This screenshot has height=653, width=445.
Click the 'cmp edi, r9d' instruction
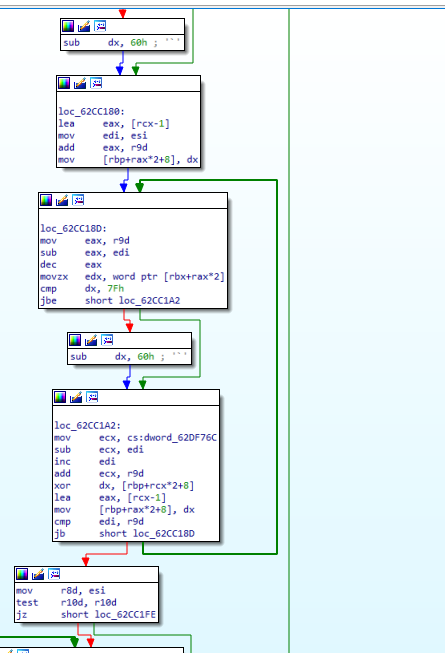[99, 522]
